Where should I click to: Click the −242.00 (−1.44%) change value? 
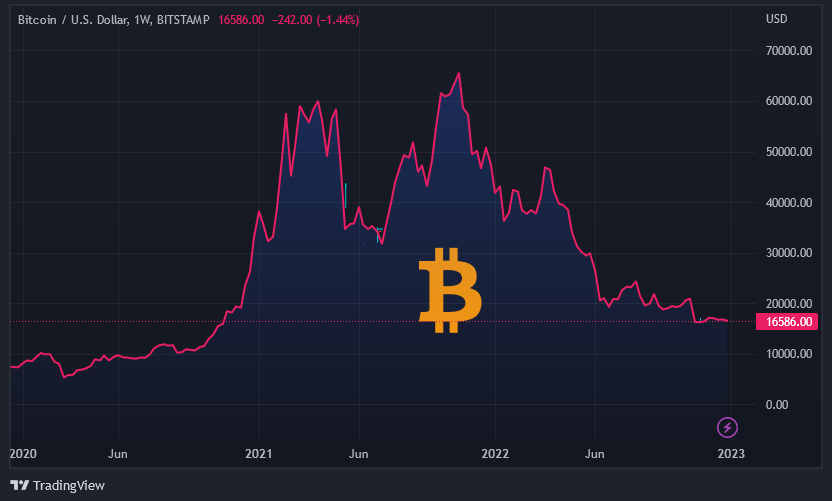point(316,20)
